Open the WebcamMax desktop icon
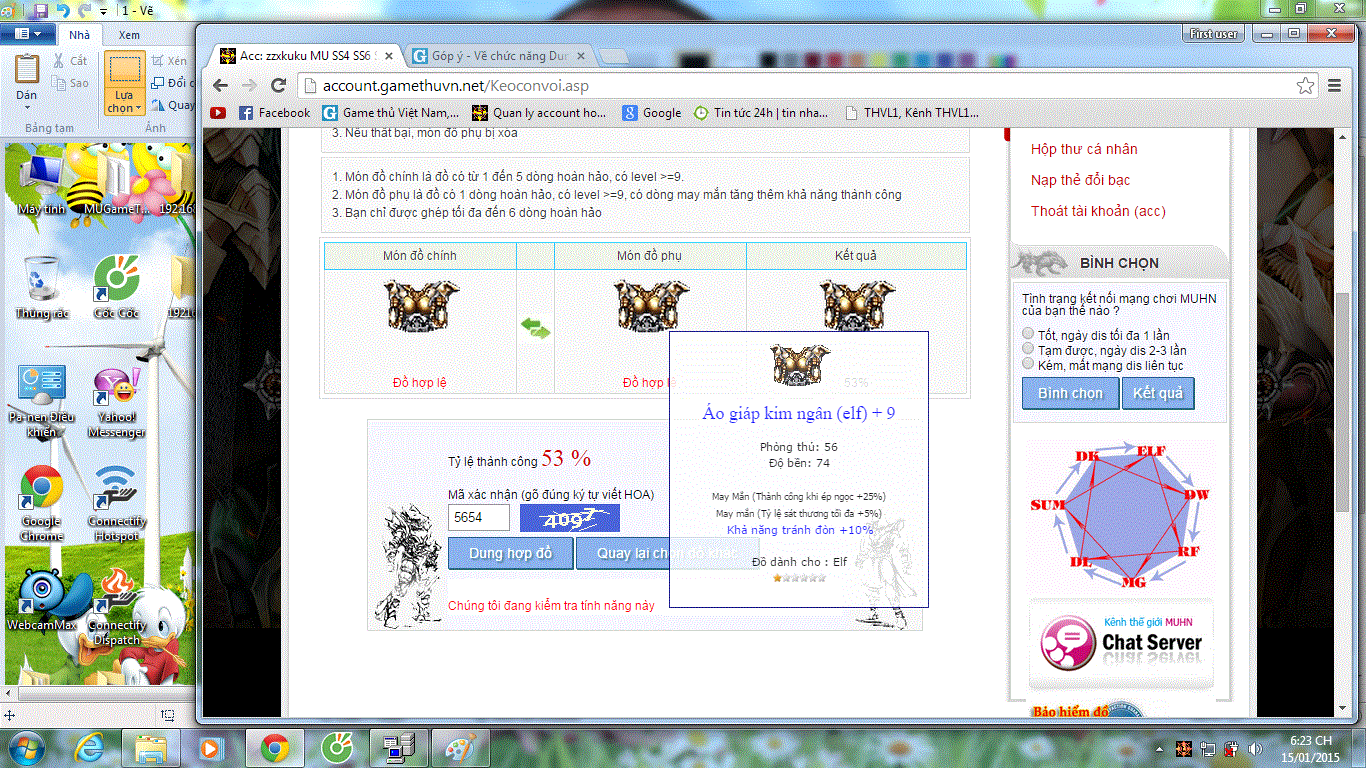Viewport: 1366px width, 768px height. tap(41, 601)
